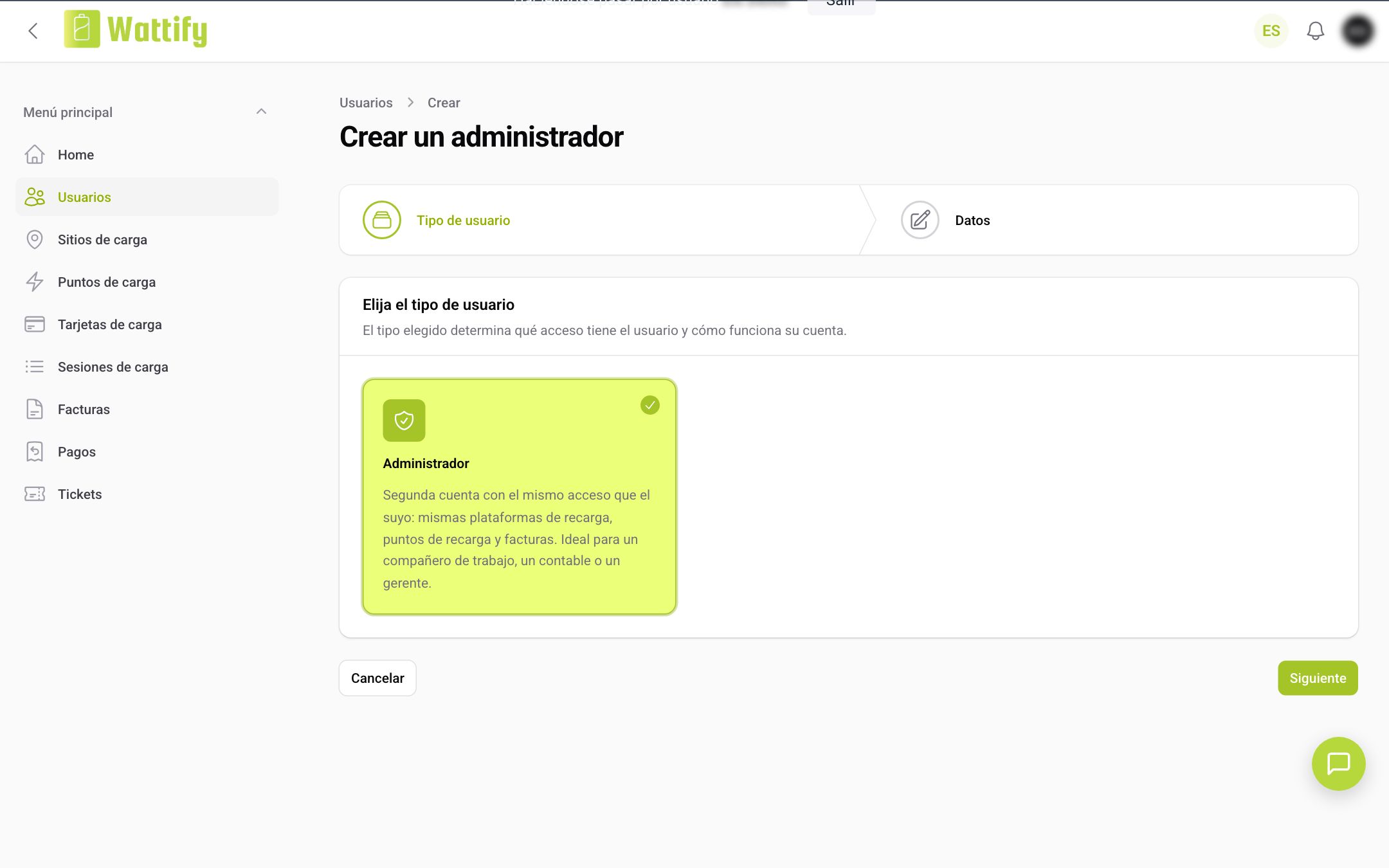Toggle the Administrador card checkmark

click(x=650, y=405)
